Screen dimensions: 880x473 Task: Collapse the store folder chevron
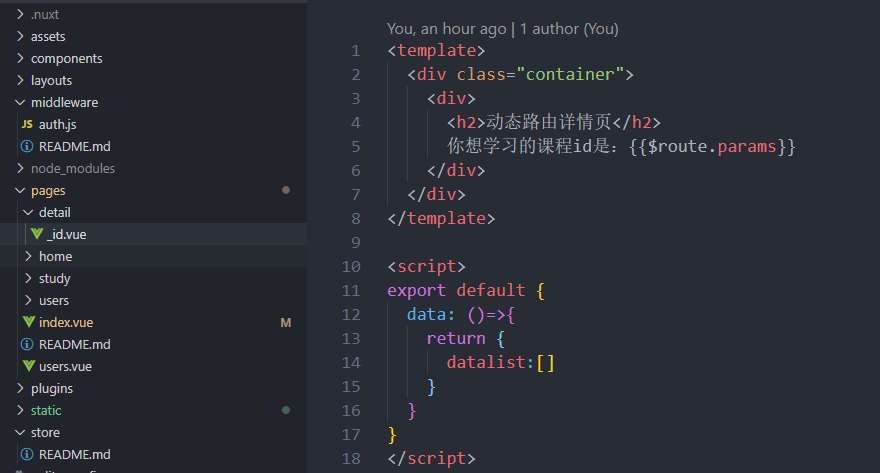click(x=20, y=433)
